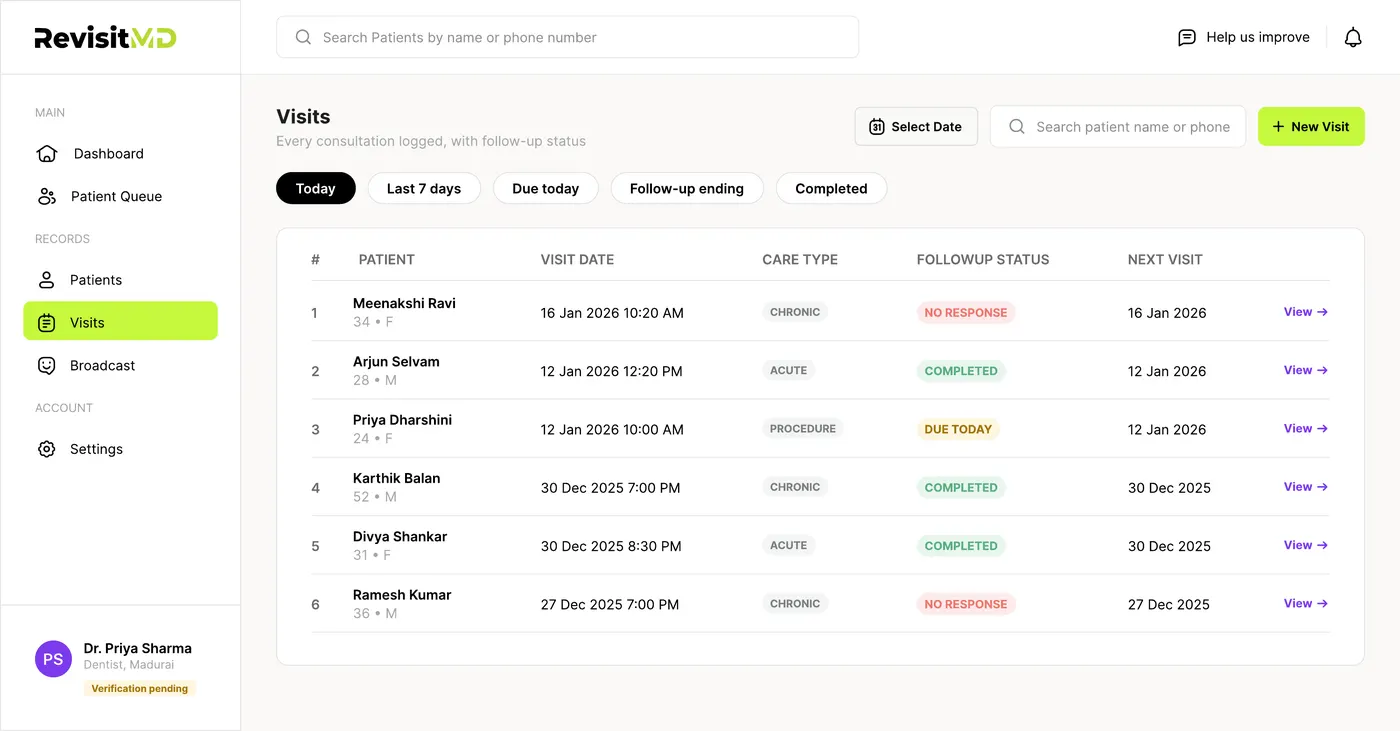Screen dimensions: 1400x731
Task: Click the RevisitMD logo
Action: click(x=105, y=38)
